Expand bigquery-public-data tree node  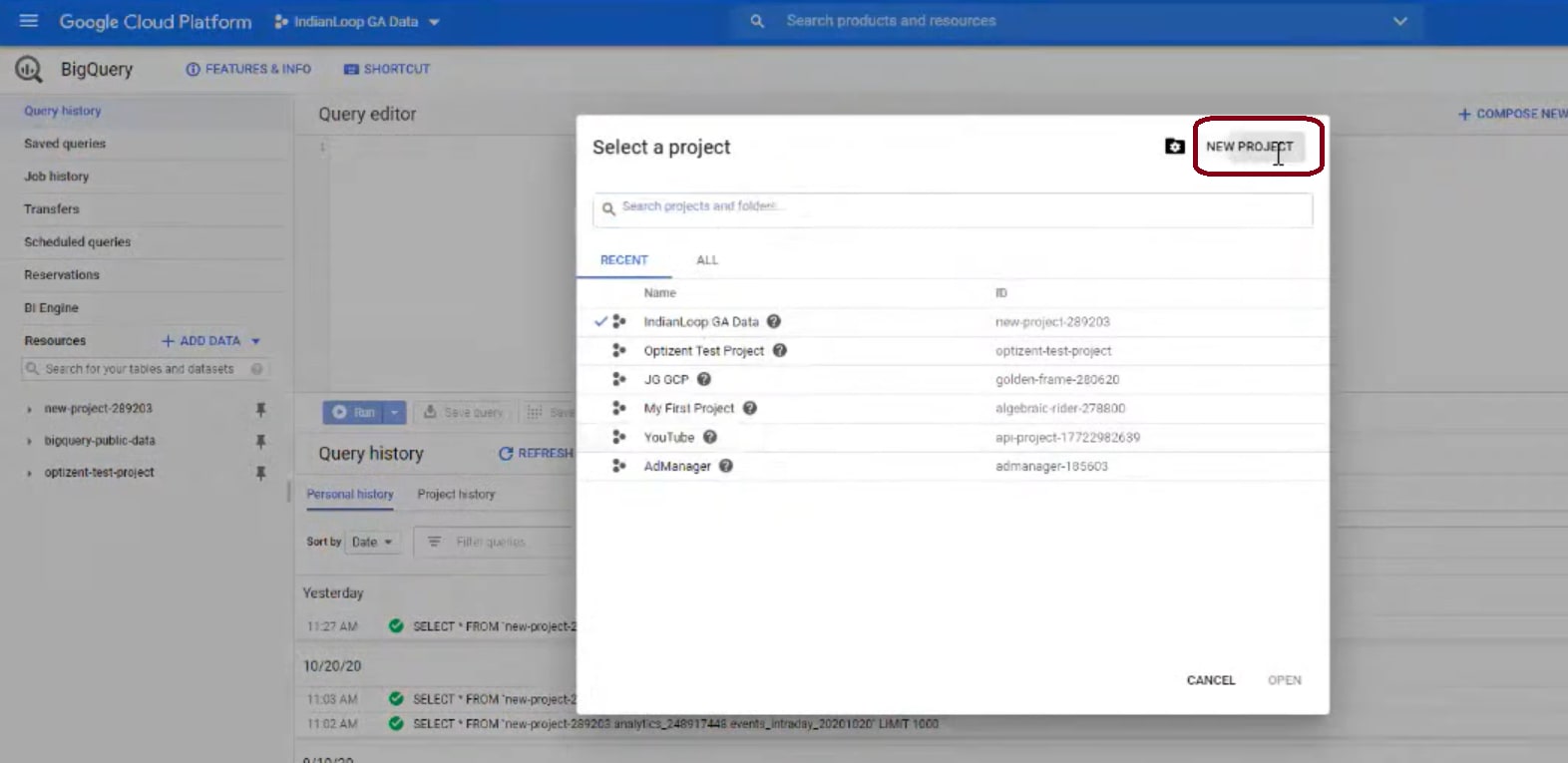coord(29,441)
